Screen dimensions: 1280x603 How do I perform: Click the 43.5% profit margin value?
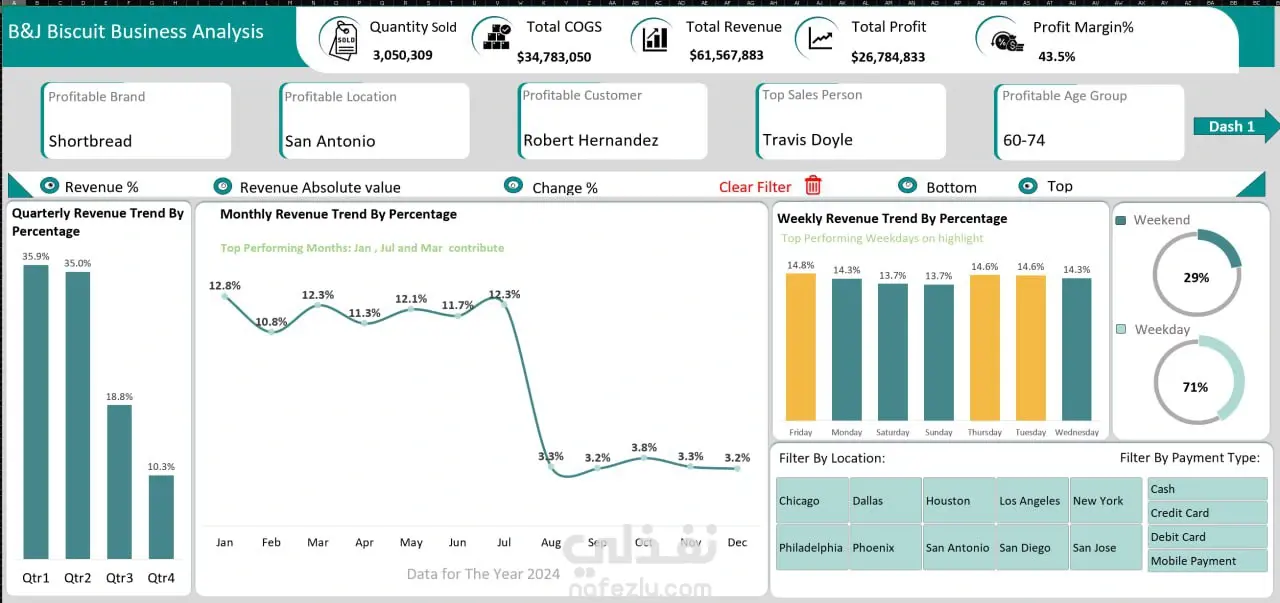click(x=1057, y=57)
